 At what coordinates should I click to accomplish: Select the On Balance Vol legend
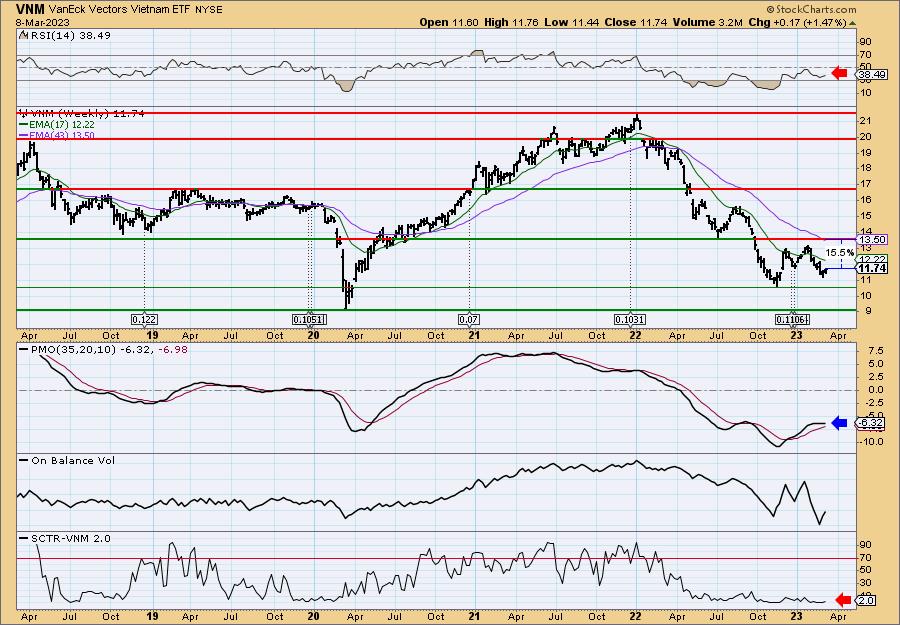click(x=67, y=460)
